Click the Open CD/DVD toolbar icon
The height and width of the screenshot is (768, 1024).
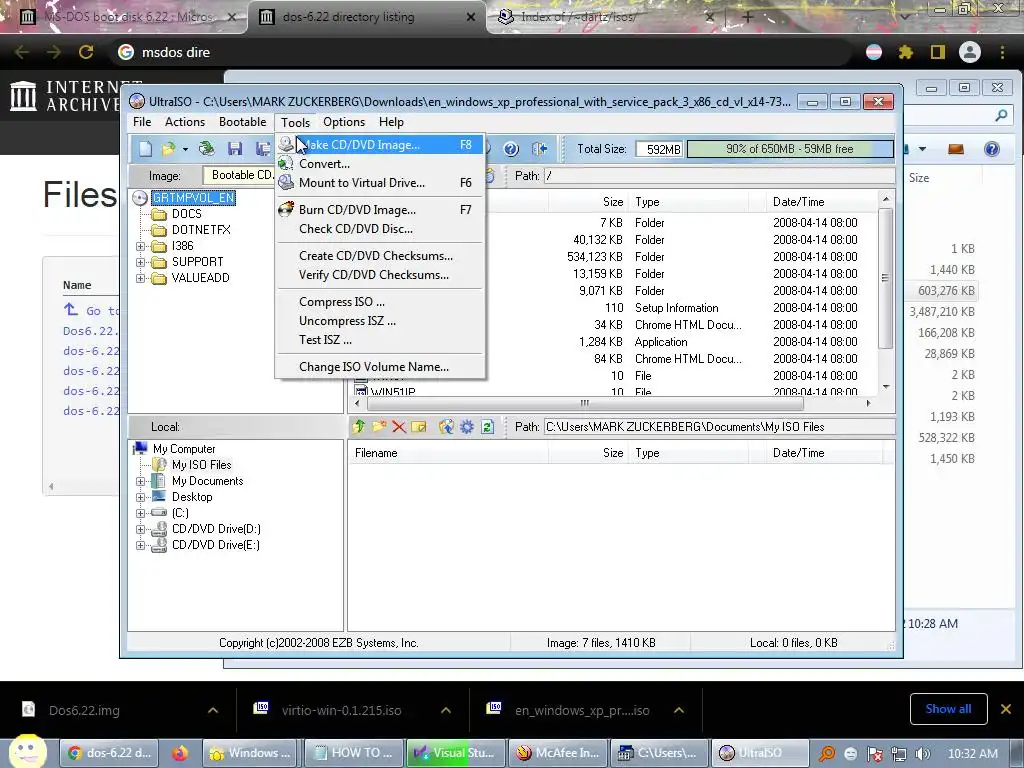coord(206,149)
